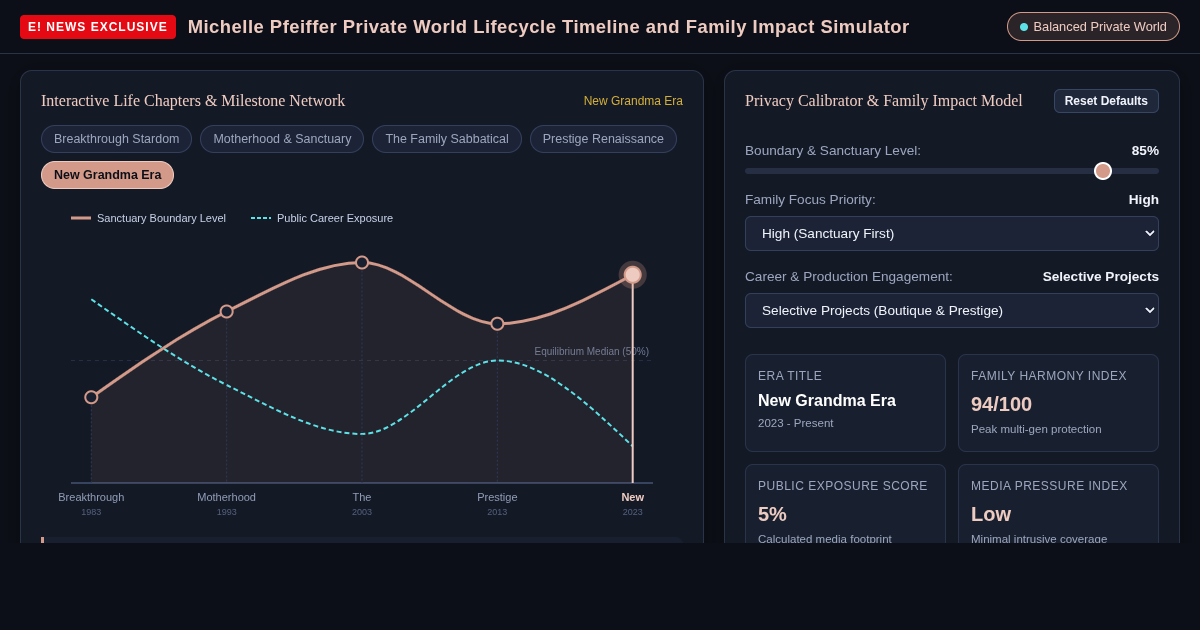Click the Era Title card
1200x630 pixels.
pos(845,403)
